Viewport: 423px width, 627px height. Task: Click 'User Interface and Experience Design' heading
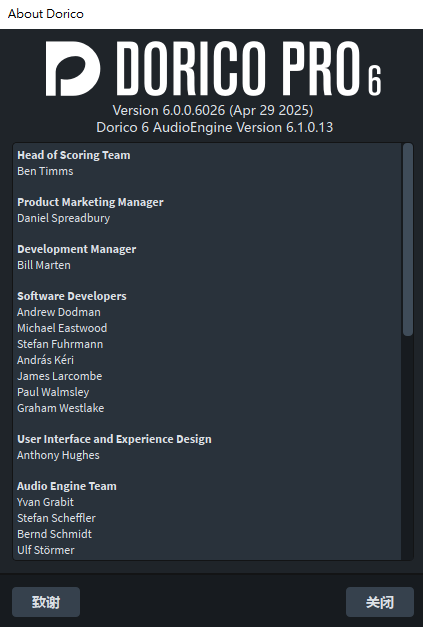tap(114, 439)
